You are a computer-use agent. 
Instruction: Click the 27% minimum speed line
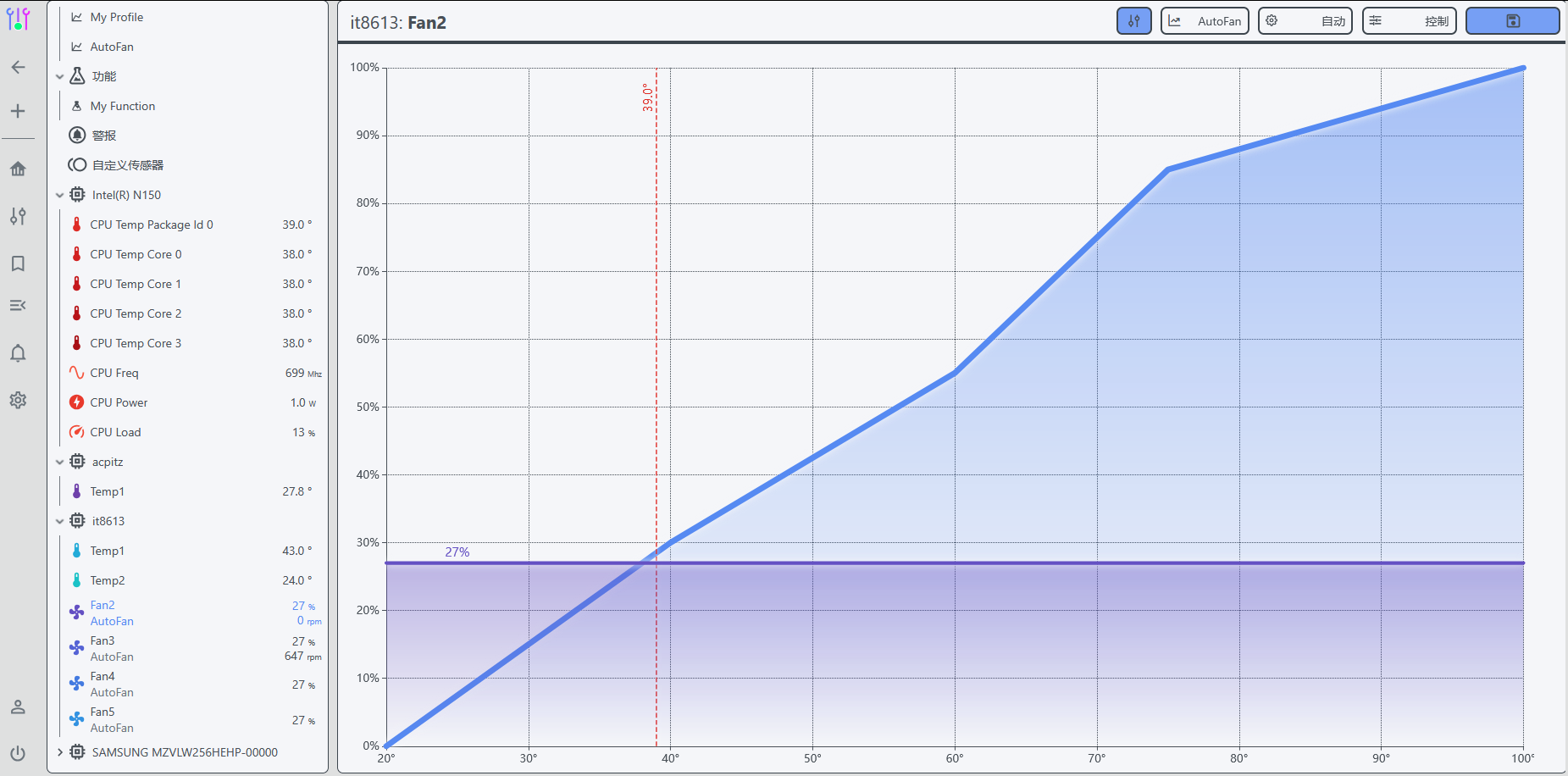(955, 563)
